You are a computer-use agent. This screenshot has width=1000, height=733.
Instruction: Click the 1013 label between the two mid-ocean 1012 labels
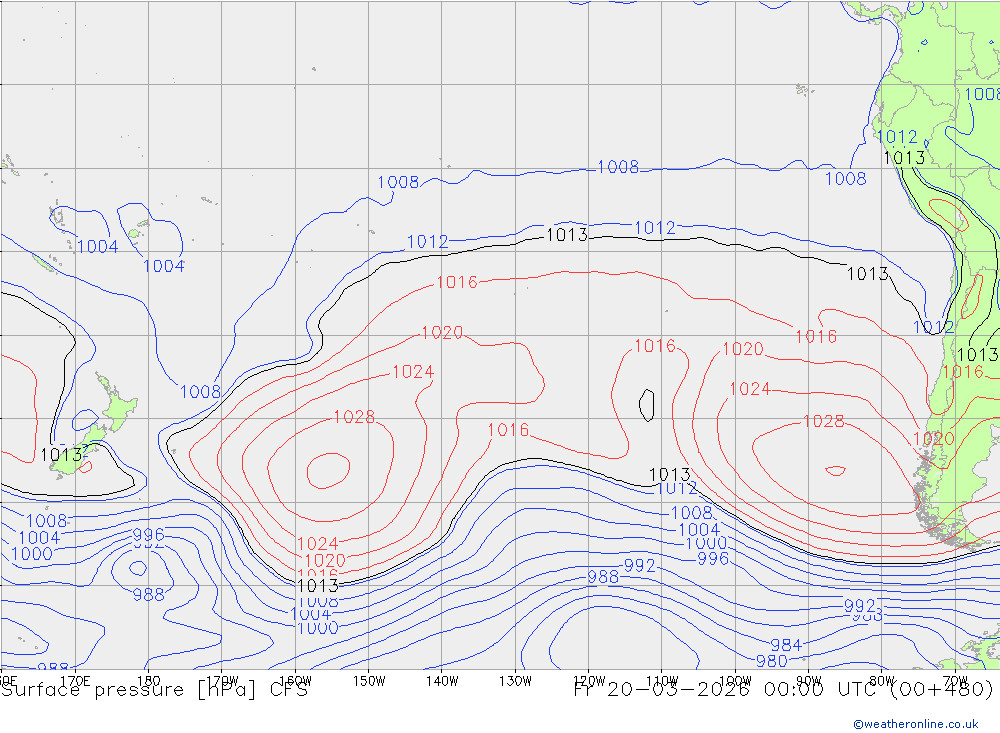(567, 235)
